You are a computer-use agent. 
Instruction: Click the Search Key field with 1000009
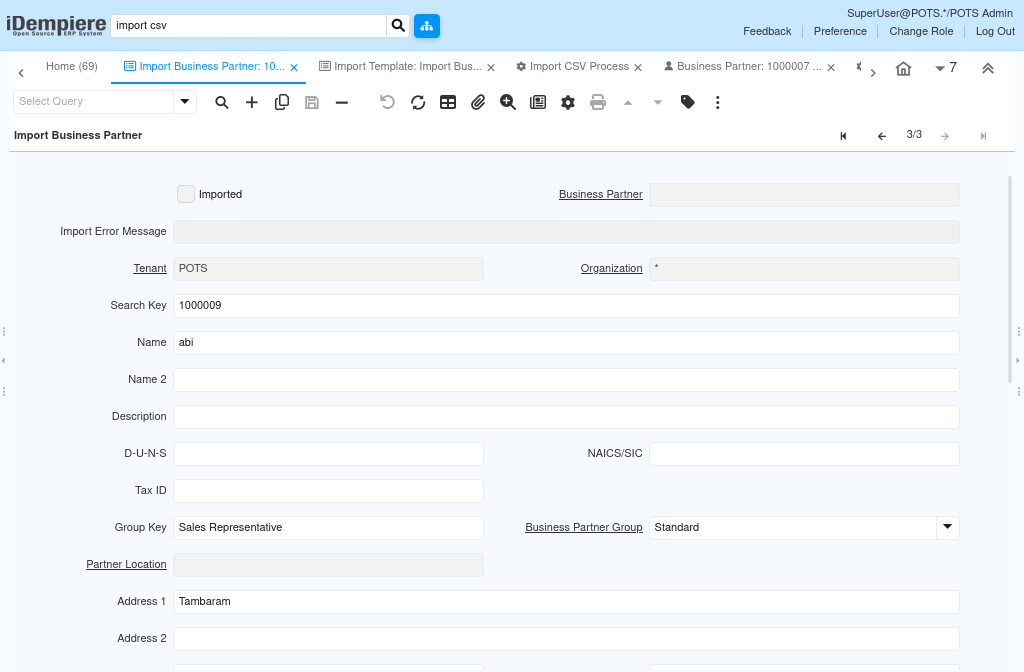pyautogui.click(x=566, y=306)
